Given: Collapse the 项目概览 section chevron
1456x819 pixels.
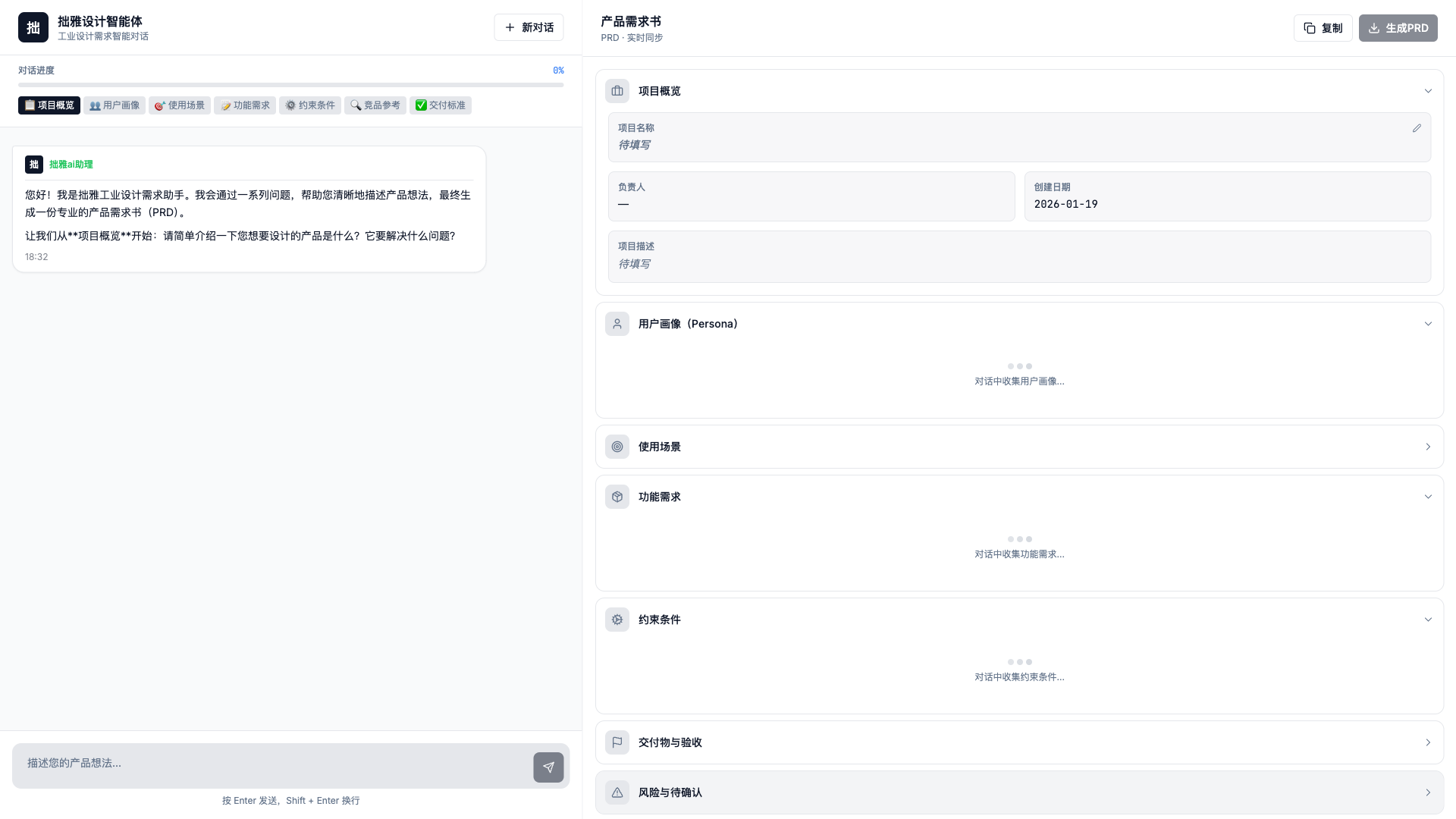Looking at the screenshot, I should pyautogui.click(x=1429, y=90).
